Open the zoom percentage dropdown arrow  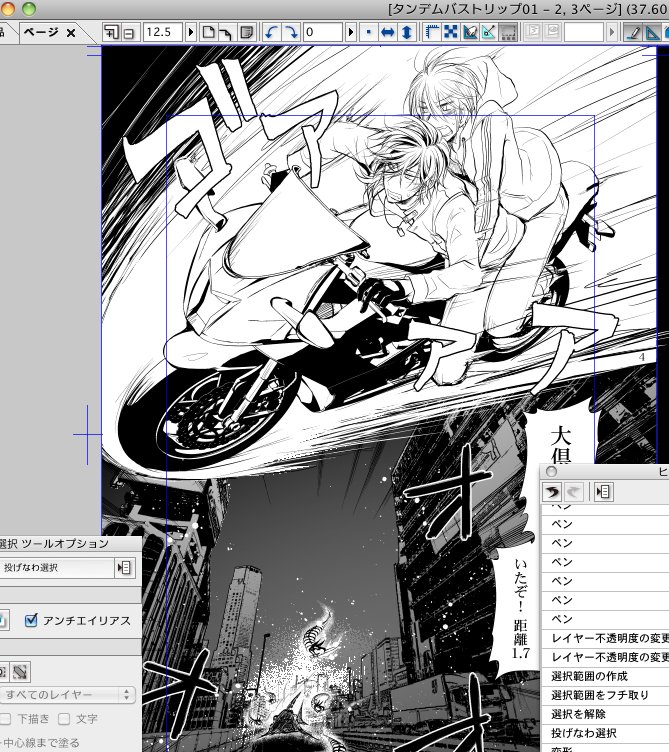coord(191,32)
